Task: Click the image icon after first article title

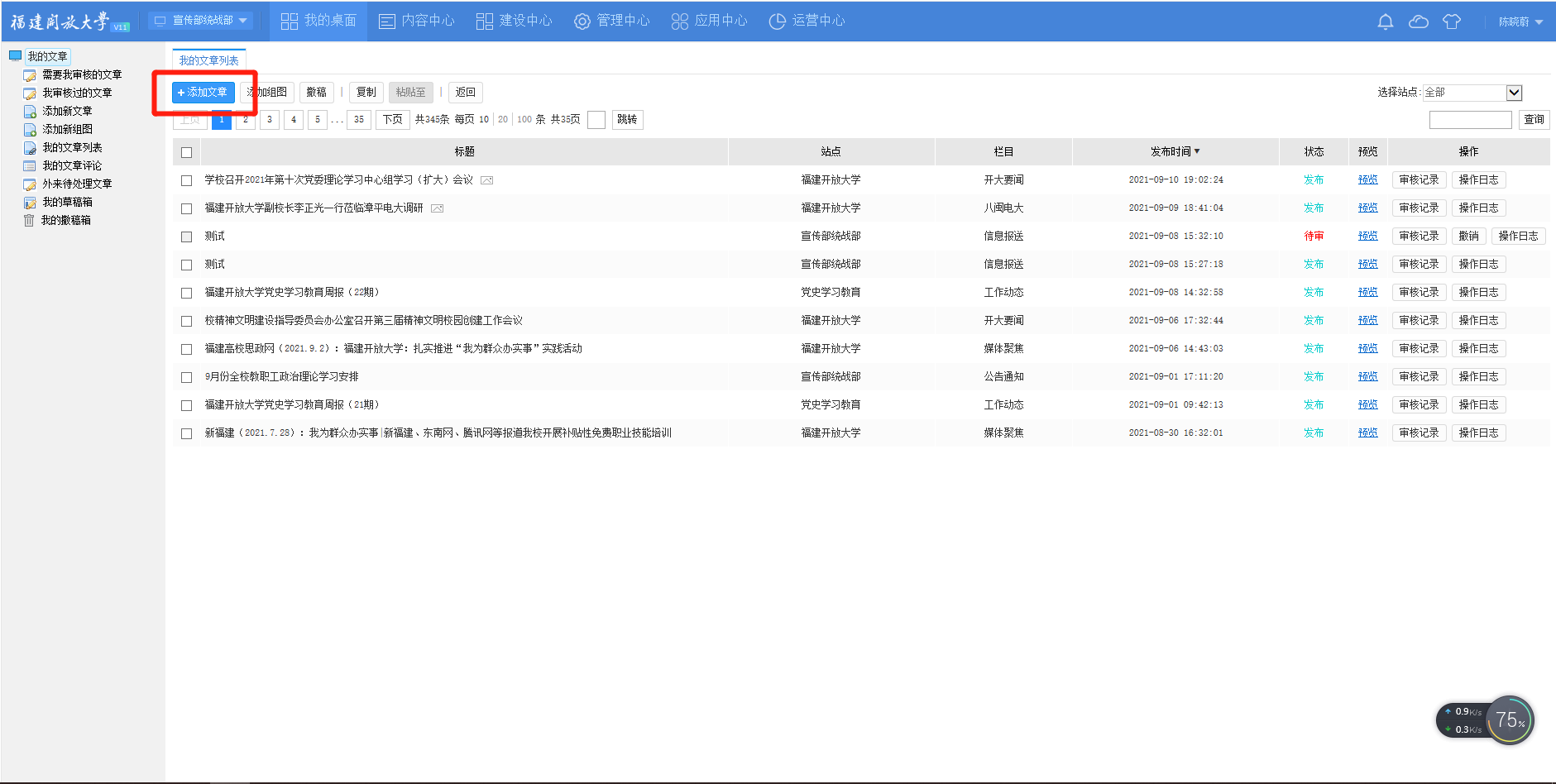Action: 487,180
